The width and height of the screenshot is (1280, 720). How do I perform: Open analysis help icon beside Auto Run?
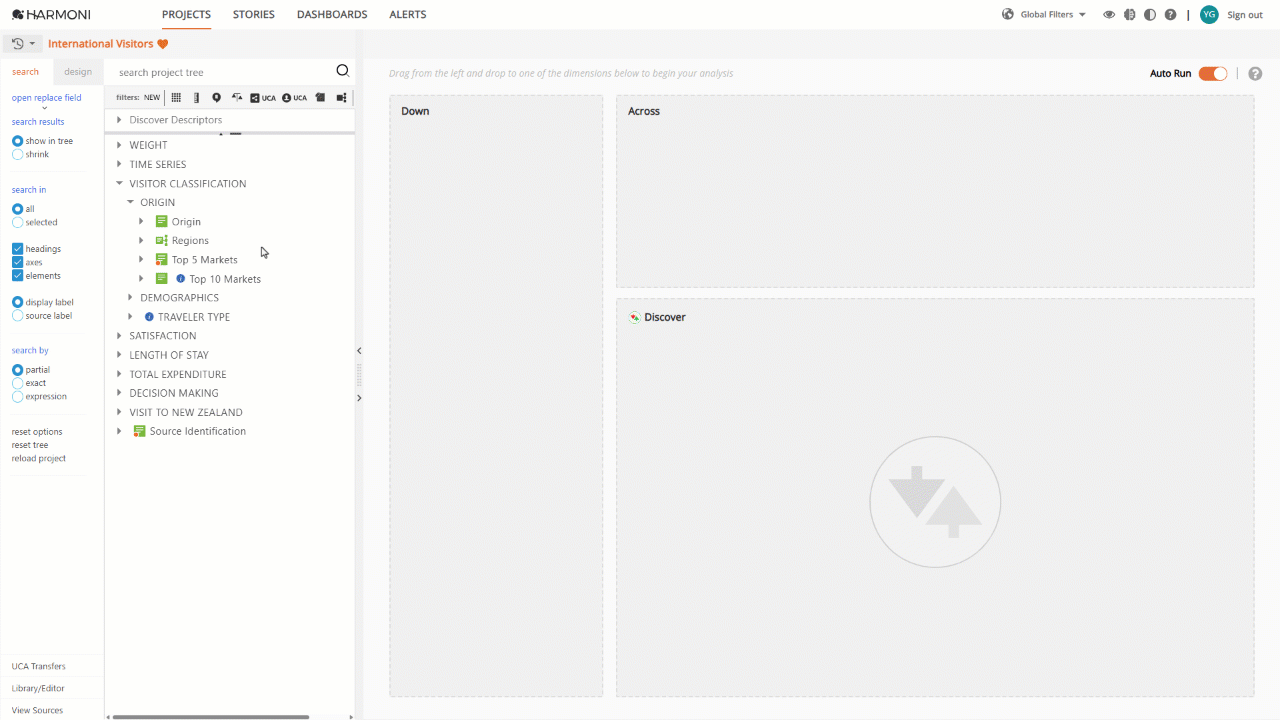click(x=1255, y=74)
